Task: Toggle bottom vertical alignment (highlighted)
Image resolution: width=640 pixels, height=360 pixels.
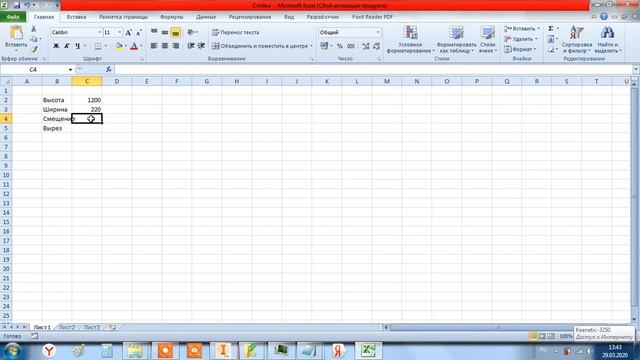Action: tap(176, 32)
